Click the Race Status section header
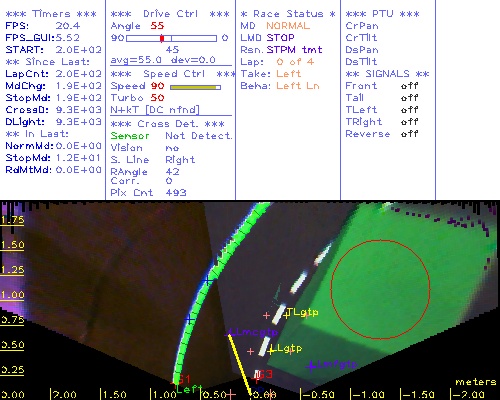Image resolution: width=500 pixels, height=400 pixels. click(x=288, y=14)
